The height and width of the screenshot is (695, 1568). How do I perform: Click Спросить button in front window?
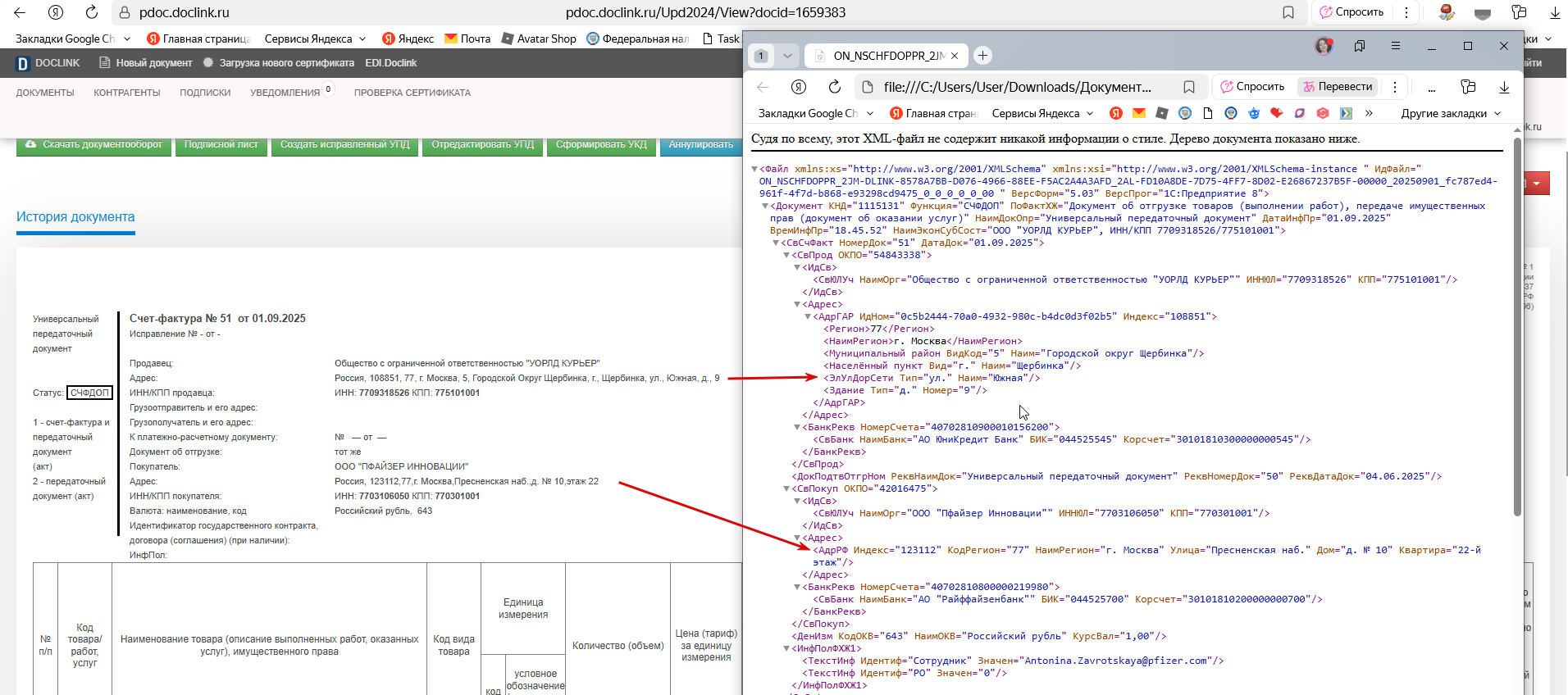1253,87
